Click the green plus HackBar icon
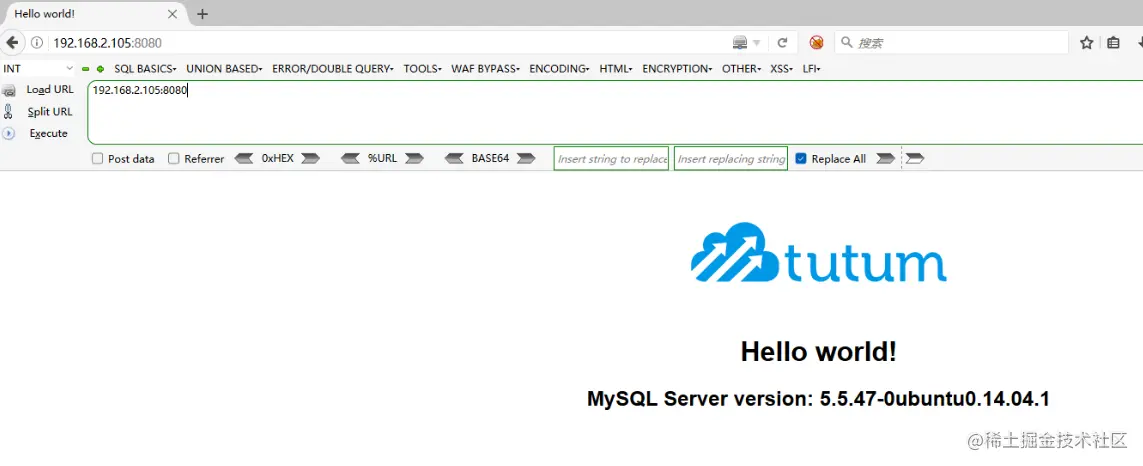1143x466 pixels. coord(100,69)
